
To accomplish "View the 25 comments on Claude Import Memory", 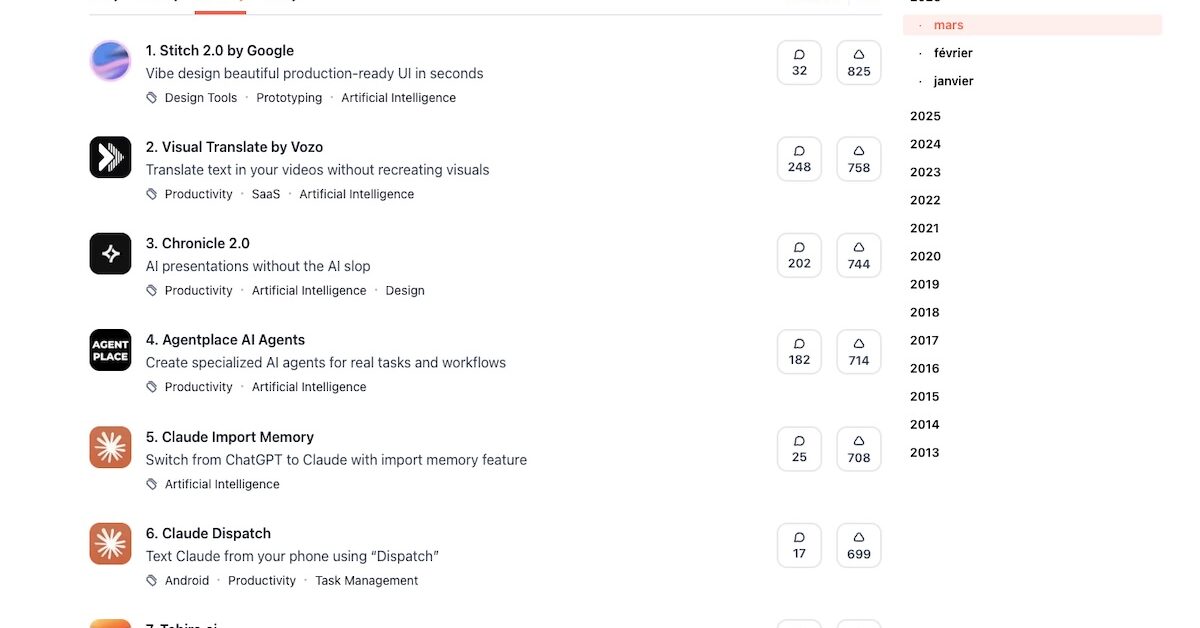I will (x=799, y=448).
